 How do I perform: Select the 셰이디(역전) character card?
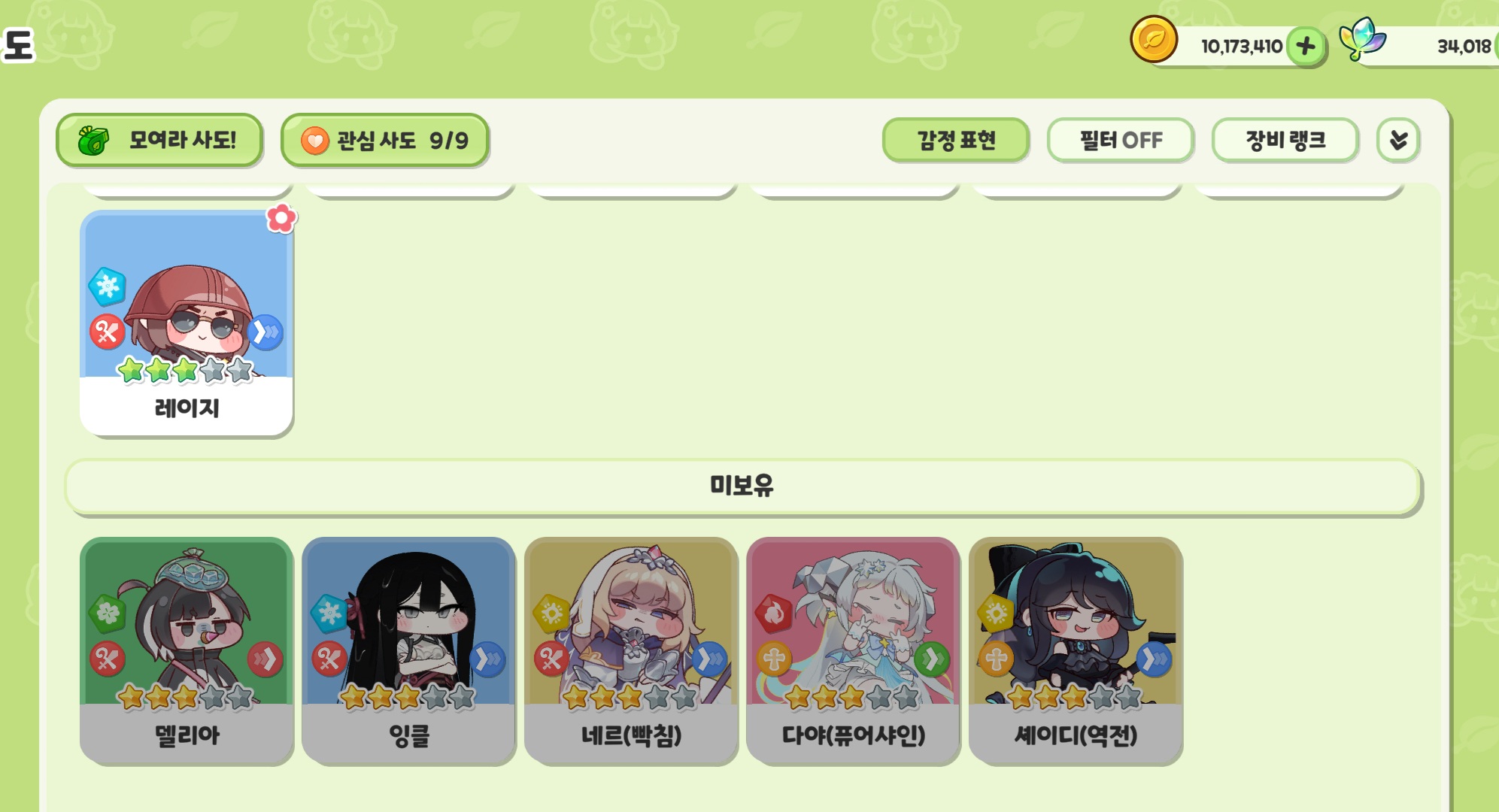(1076, 651)
